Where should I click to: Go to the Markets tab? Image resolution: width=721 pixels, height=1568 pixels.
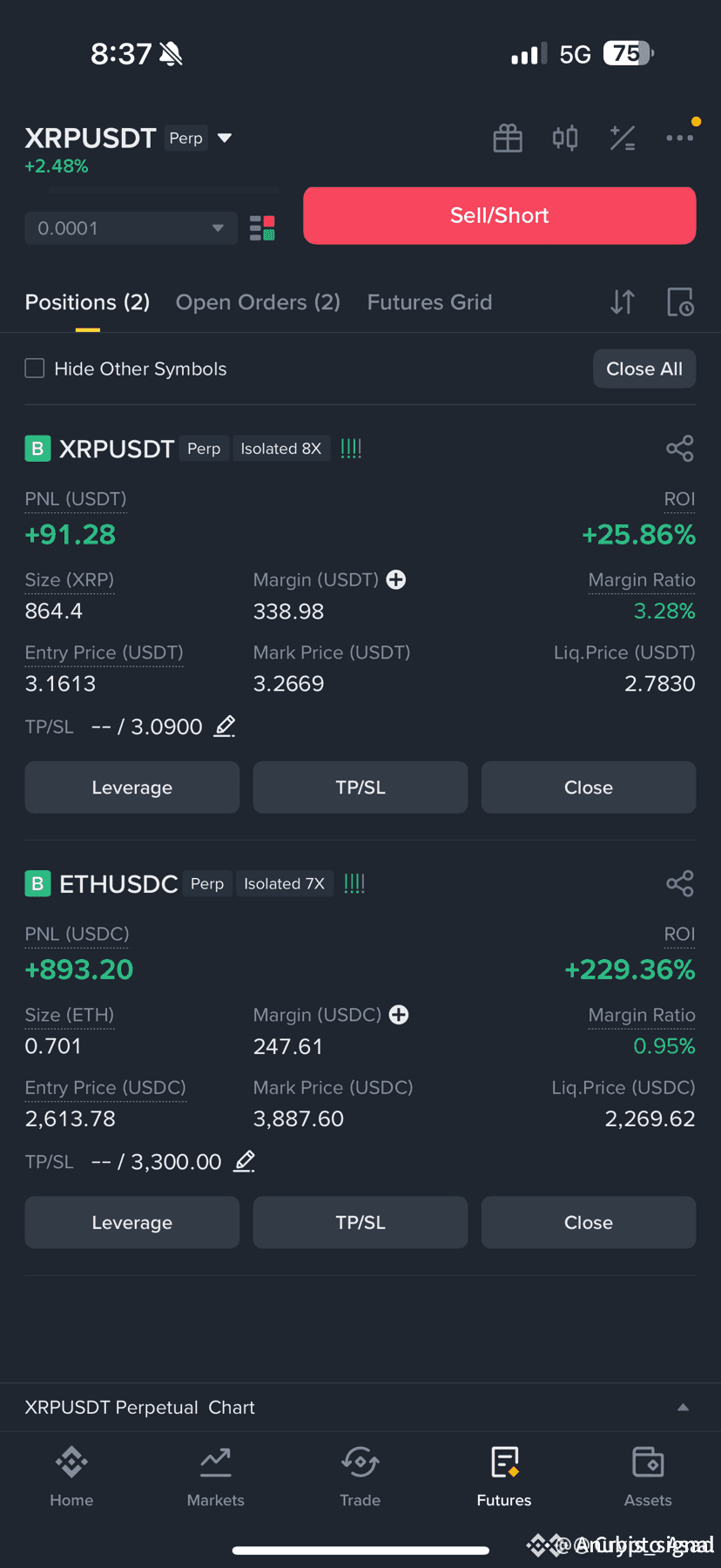216,1477
